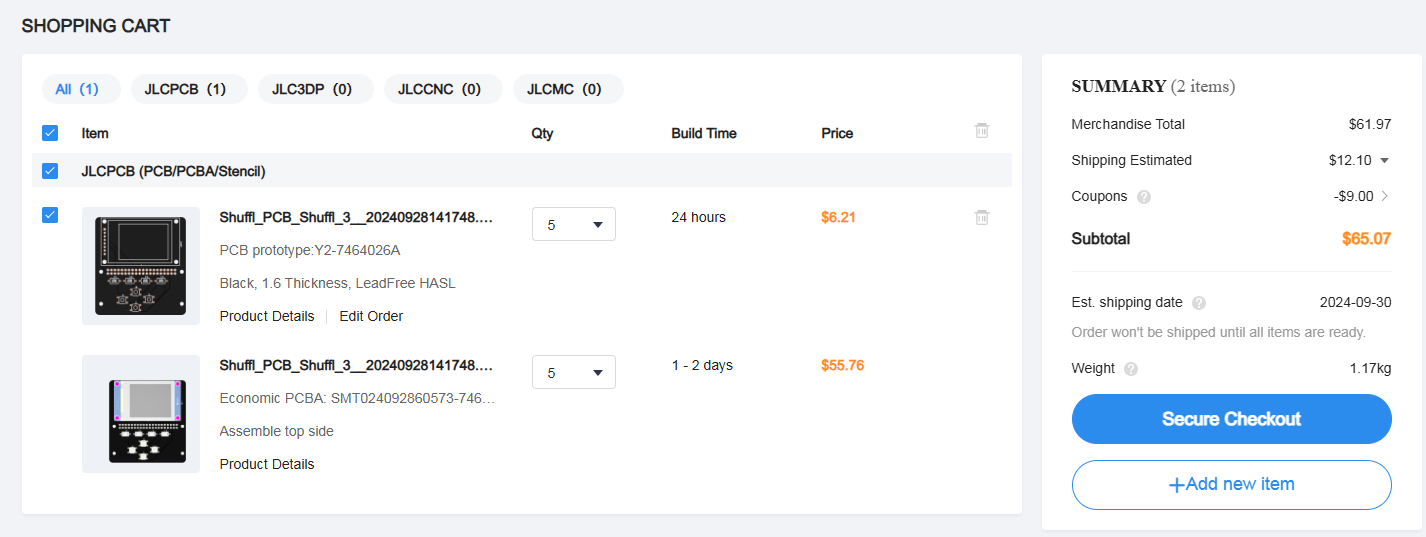
Task: Click the Secure Checkout button
Action: point(1232,419)
